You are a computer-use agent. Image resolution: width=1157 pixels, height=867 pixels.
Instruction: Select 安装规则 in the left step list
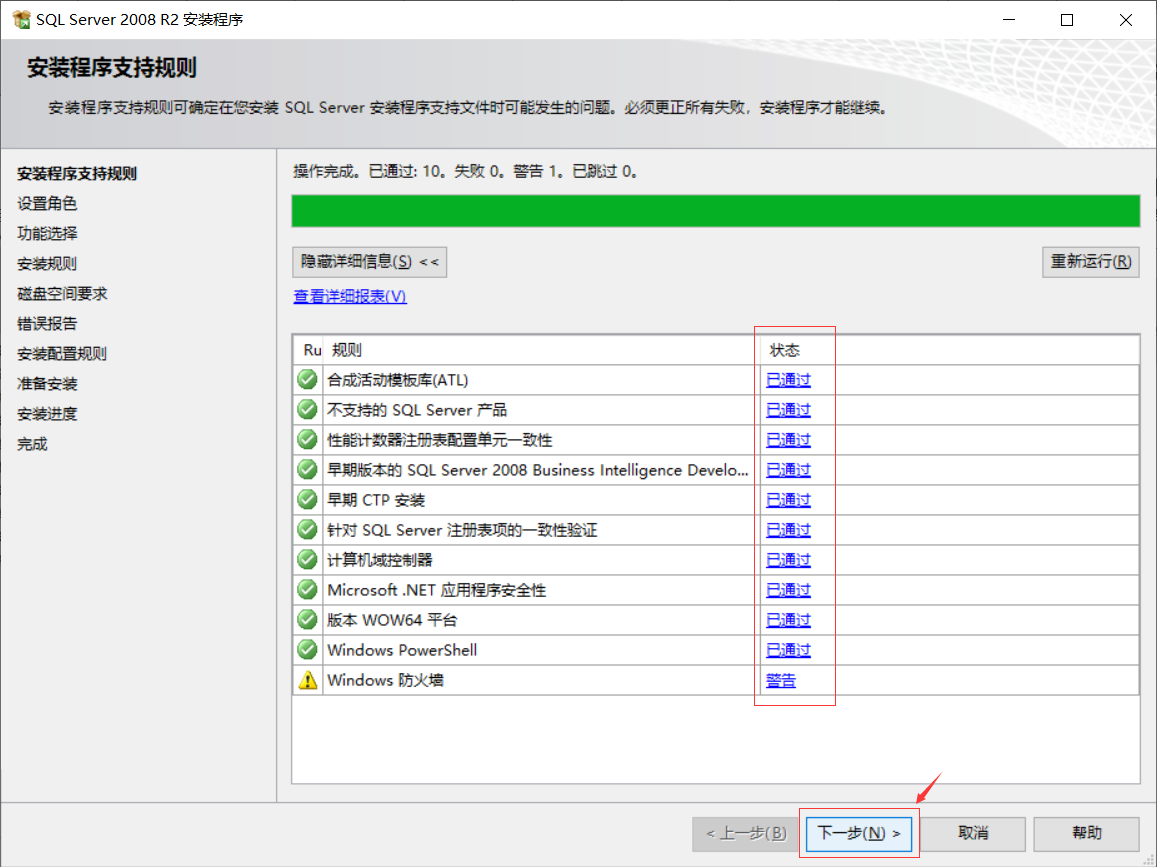point(47,263)
